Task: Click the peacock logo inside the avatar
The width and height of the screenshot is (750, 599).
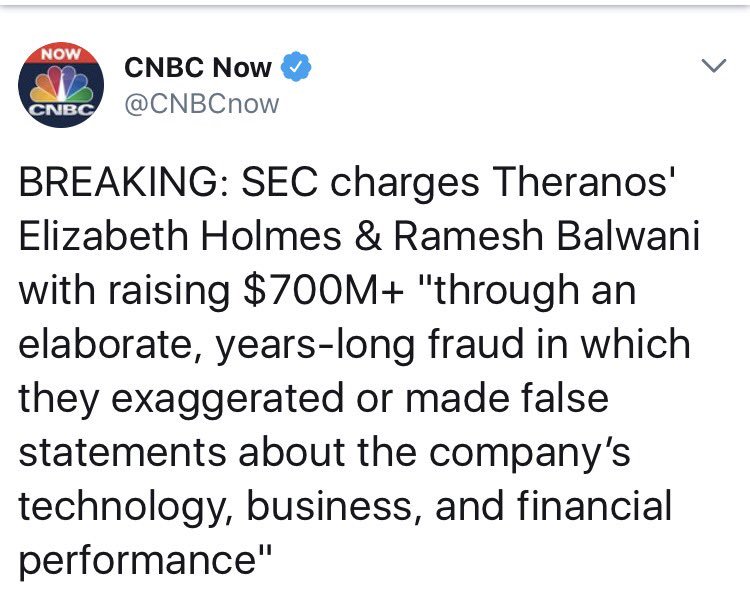Action: [x=61, y=84]
